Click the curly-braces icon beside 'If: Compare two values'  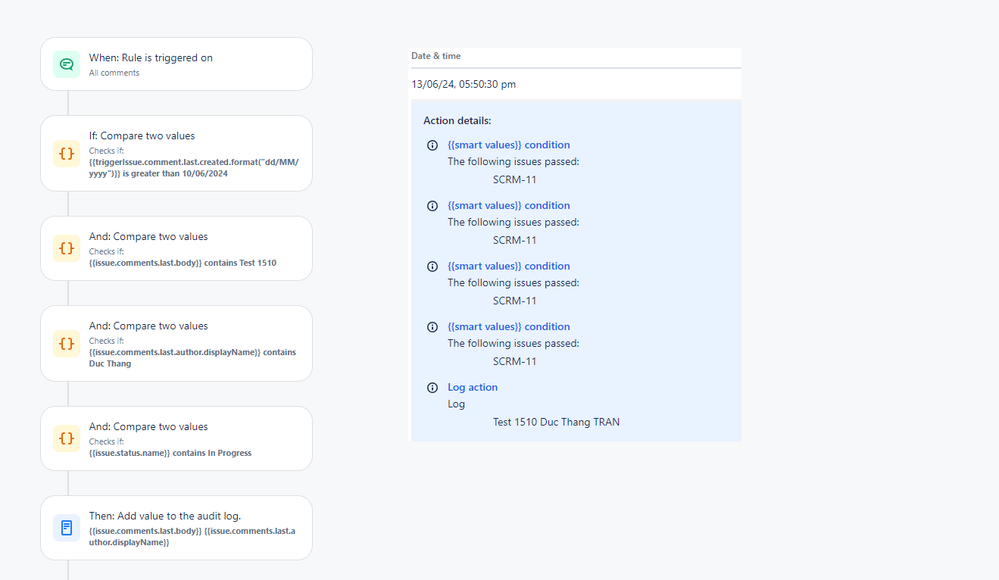point(67,154)
